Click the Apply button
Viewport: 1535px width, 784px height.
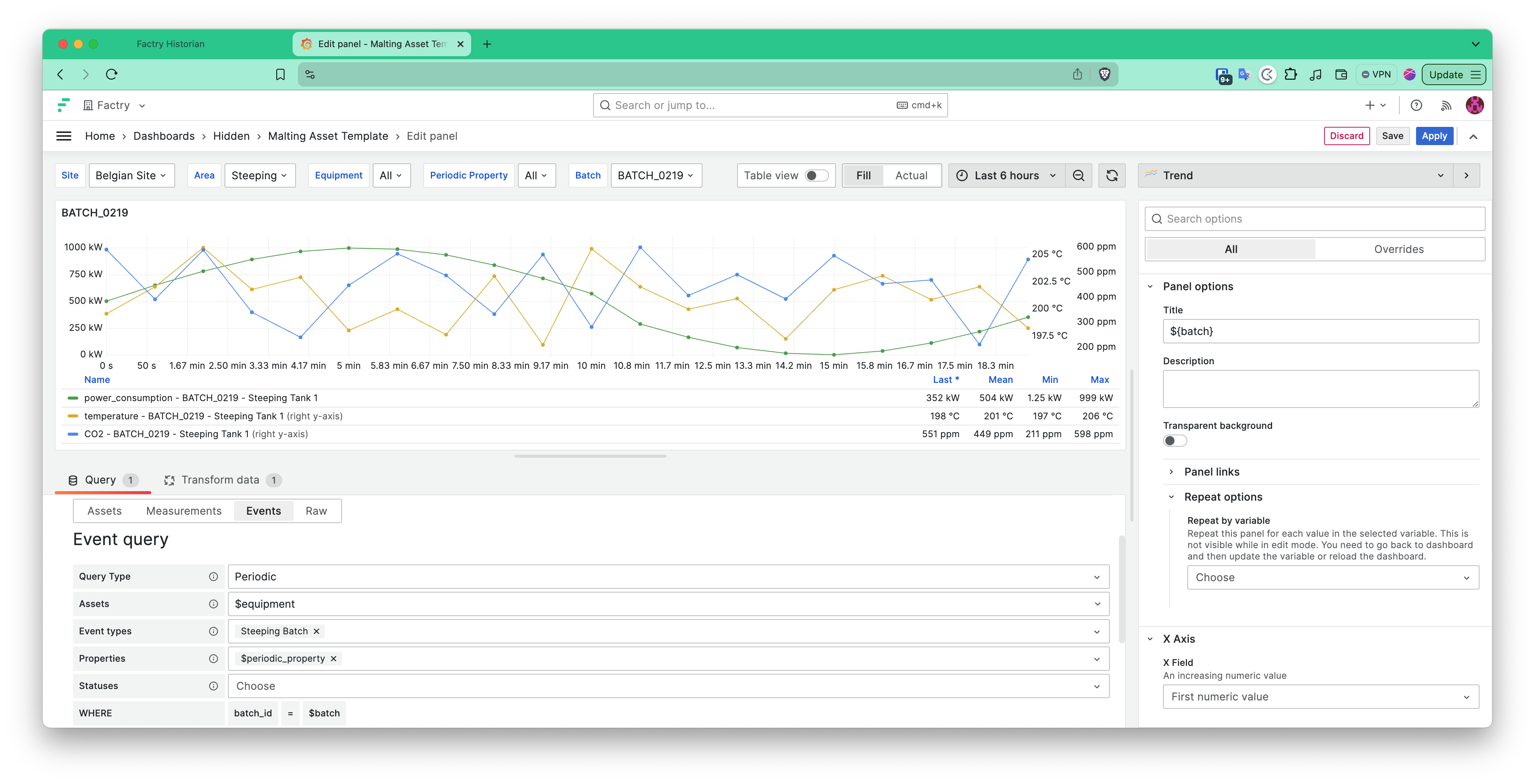pyautogui.click(x=1434, y=136)
